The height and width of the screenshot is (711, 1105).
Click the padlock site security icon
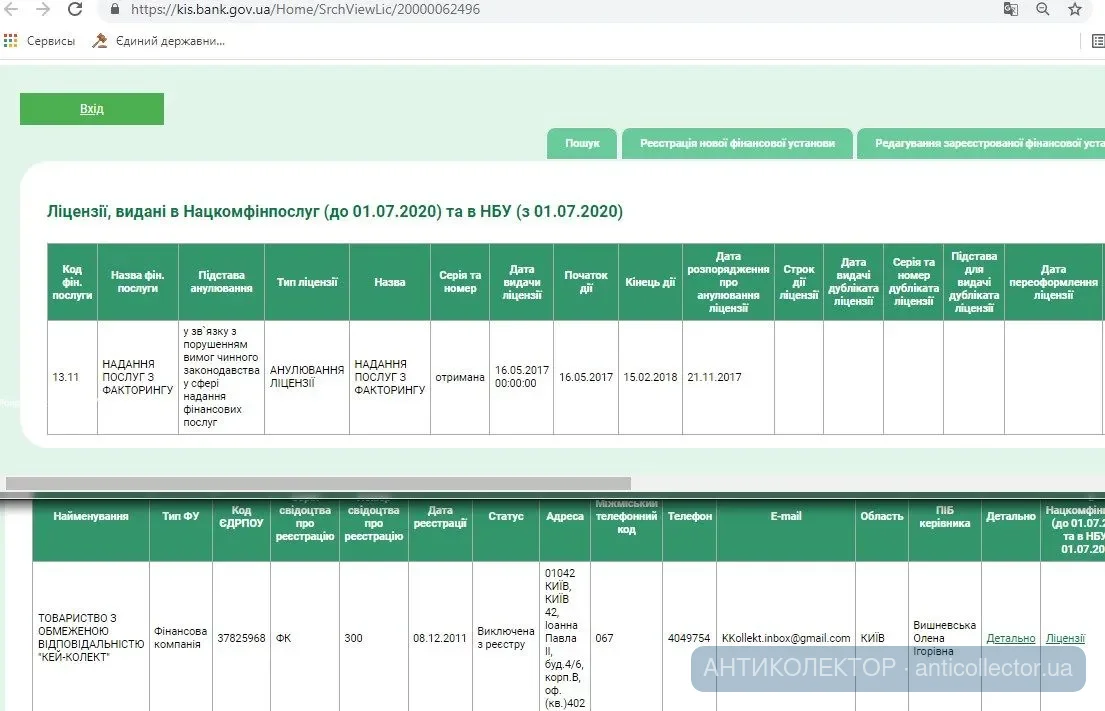[x=114, y=9]
